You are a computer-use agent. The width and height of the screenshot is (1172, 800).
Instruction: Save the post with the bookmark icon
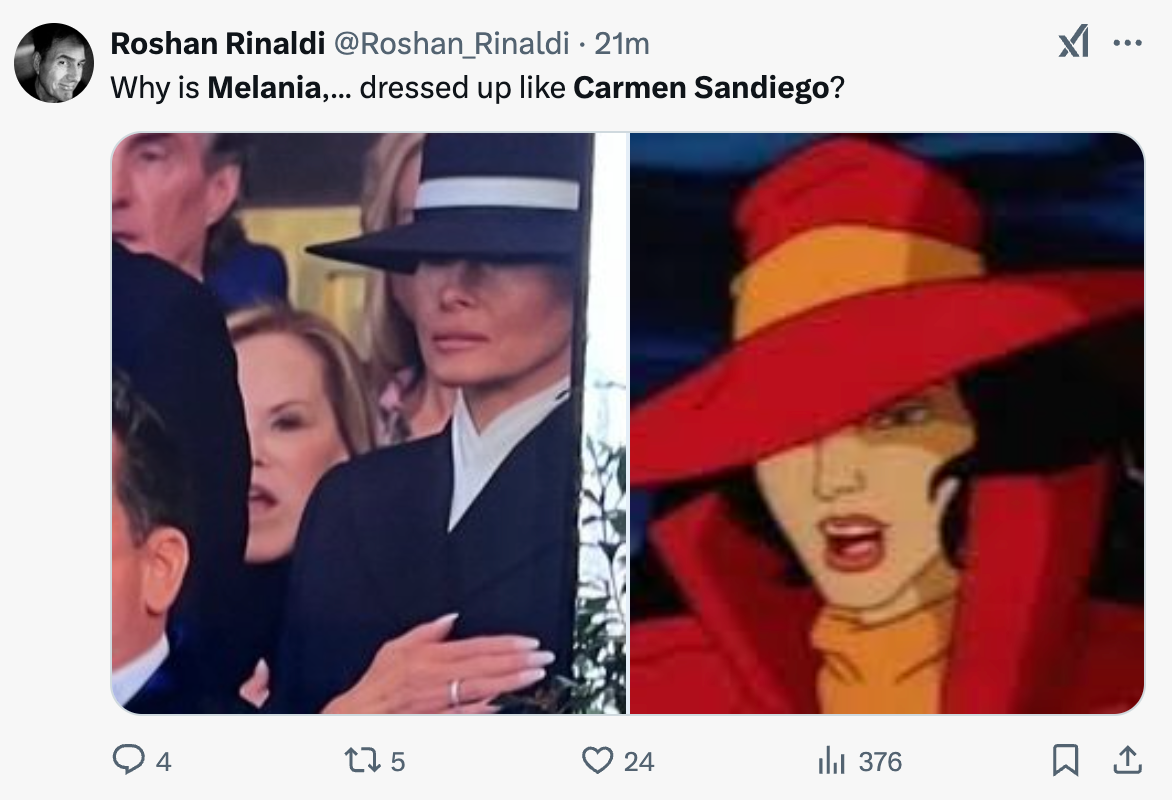pyautogui.click(x=1063, y=761)
